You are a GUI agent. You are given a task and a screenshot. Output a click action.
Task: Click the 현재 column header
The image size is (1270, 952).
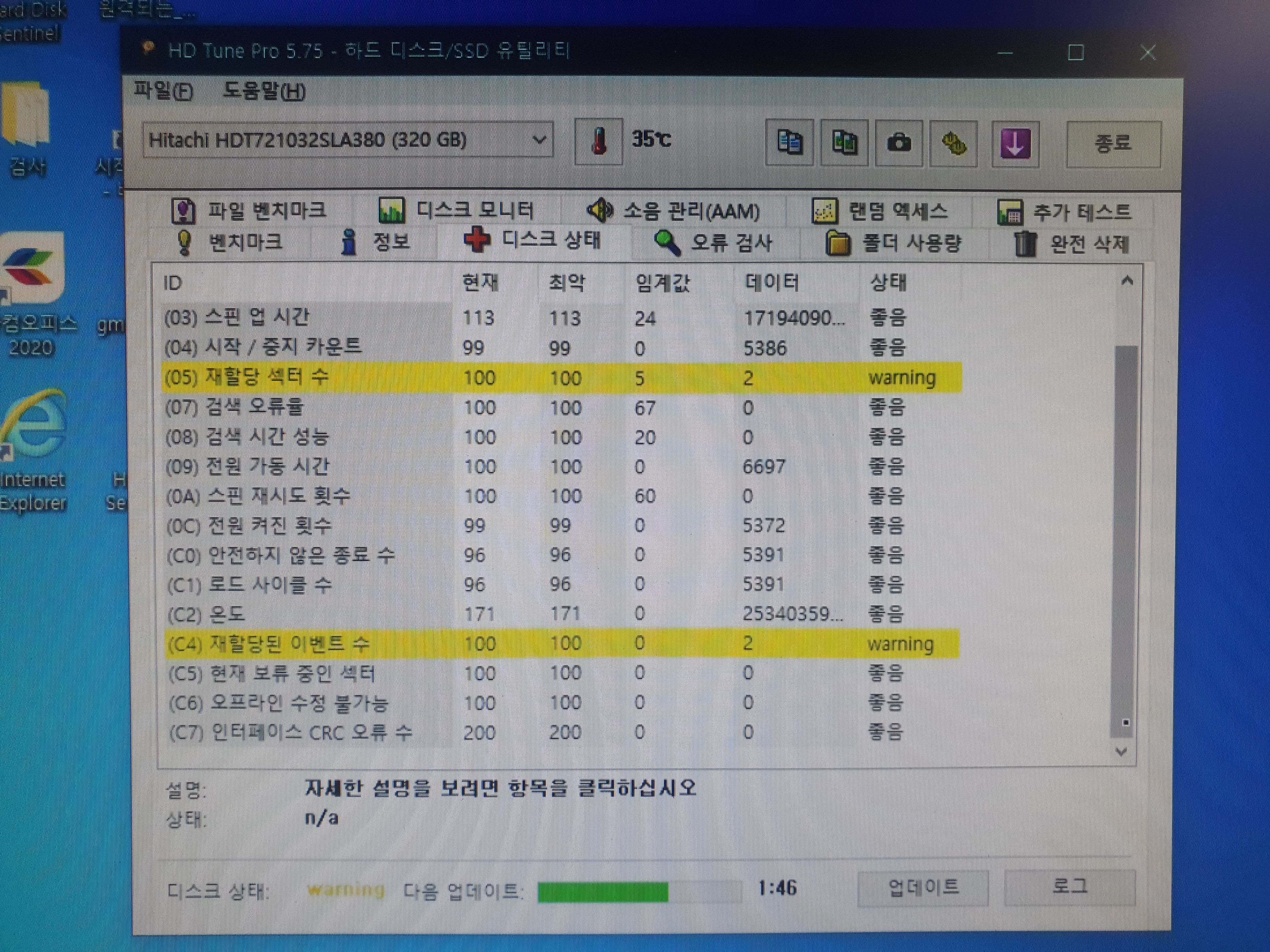[x=481, y=282]
